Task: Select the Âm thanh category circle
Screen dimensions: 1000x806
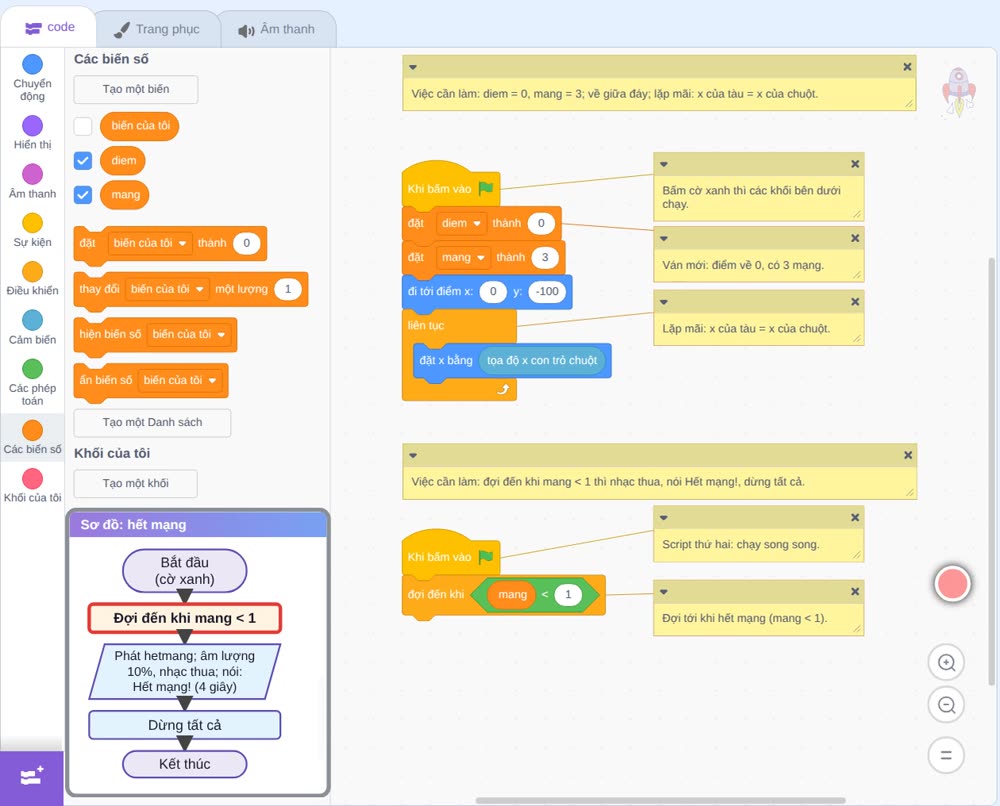Action: point(33,174)
